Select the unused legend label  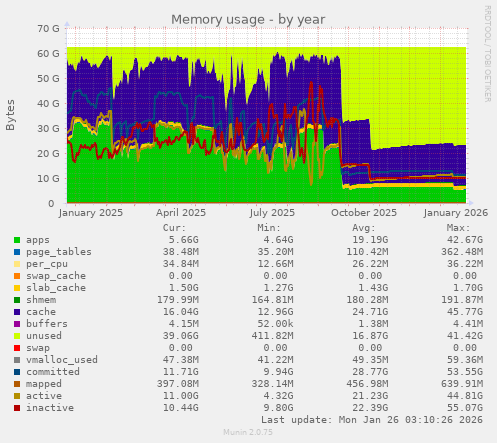point(44,336)
